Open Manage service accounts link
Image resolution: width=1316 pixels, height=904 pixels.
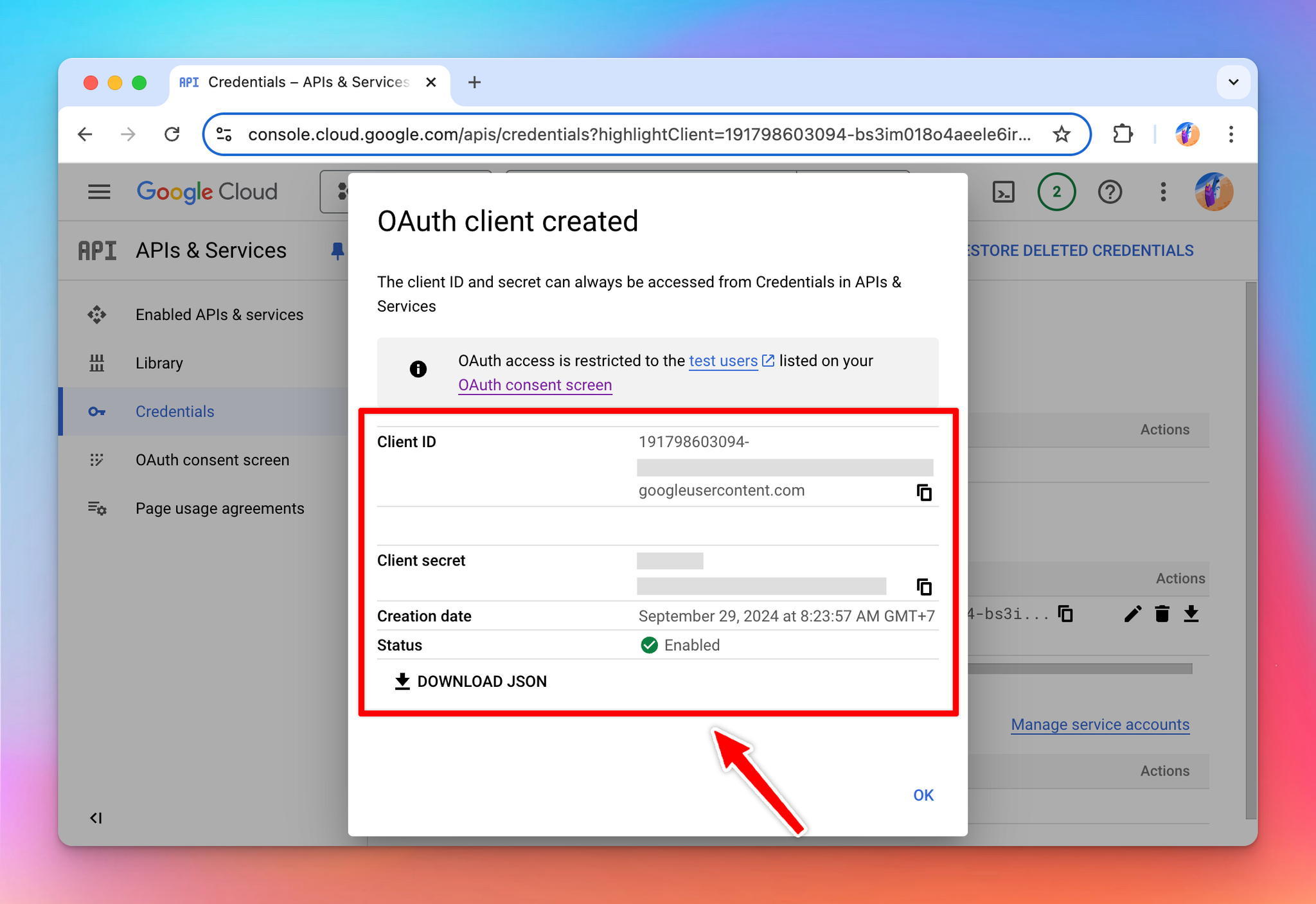tap(1100, 725)
